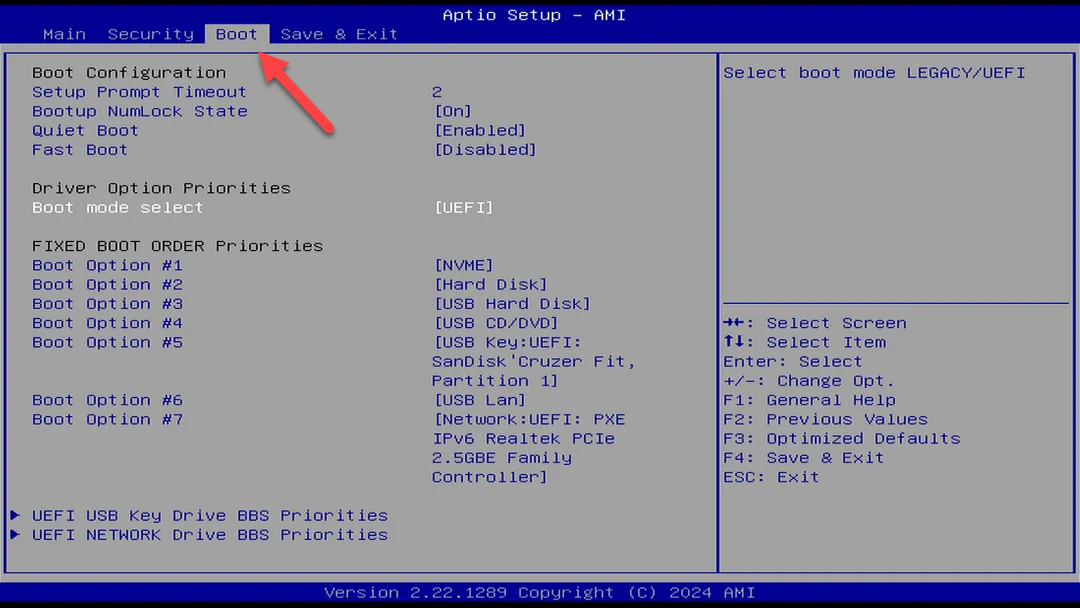Edit the Setup Prompt Timeout value 2
1080x608 pixels.
pos(437,92)
